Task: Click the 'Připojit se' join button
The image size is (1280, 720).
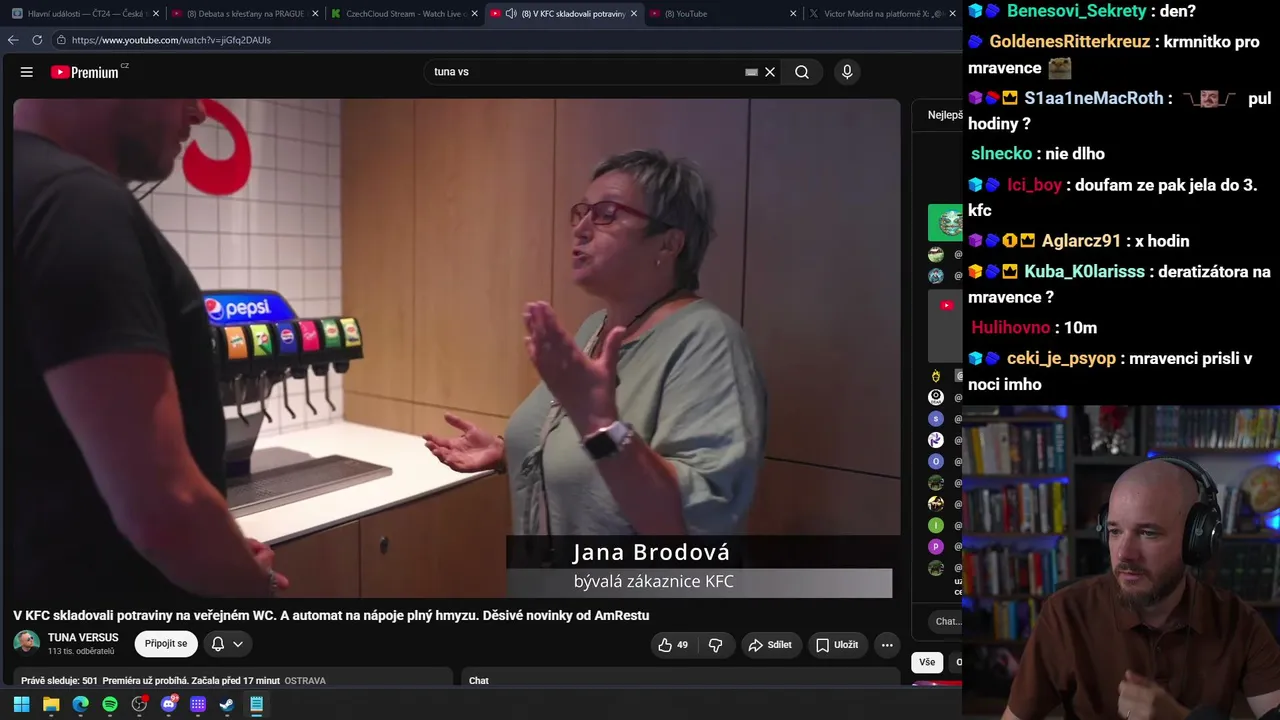Action: pos(166,644)
